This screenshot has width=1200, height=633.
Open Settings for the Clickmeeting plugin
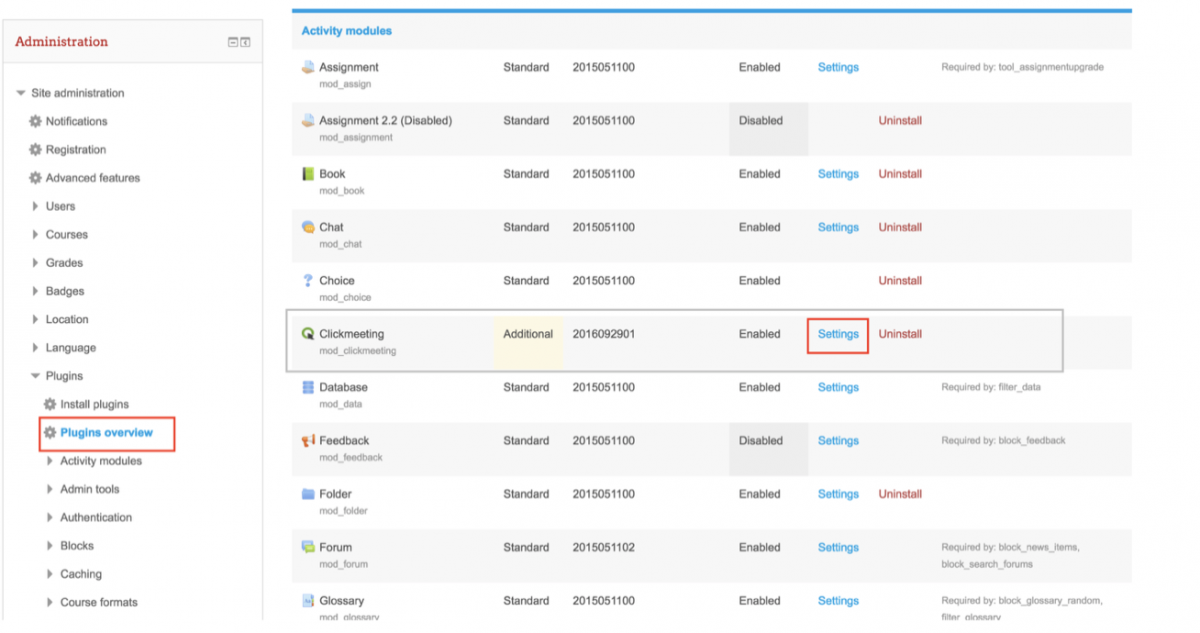point(837,334)
